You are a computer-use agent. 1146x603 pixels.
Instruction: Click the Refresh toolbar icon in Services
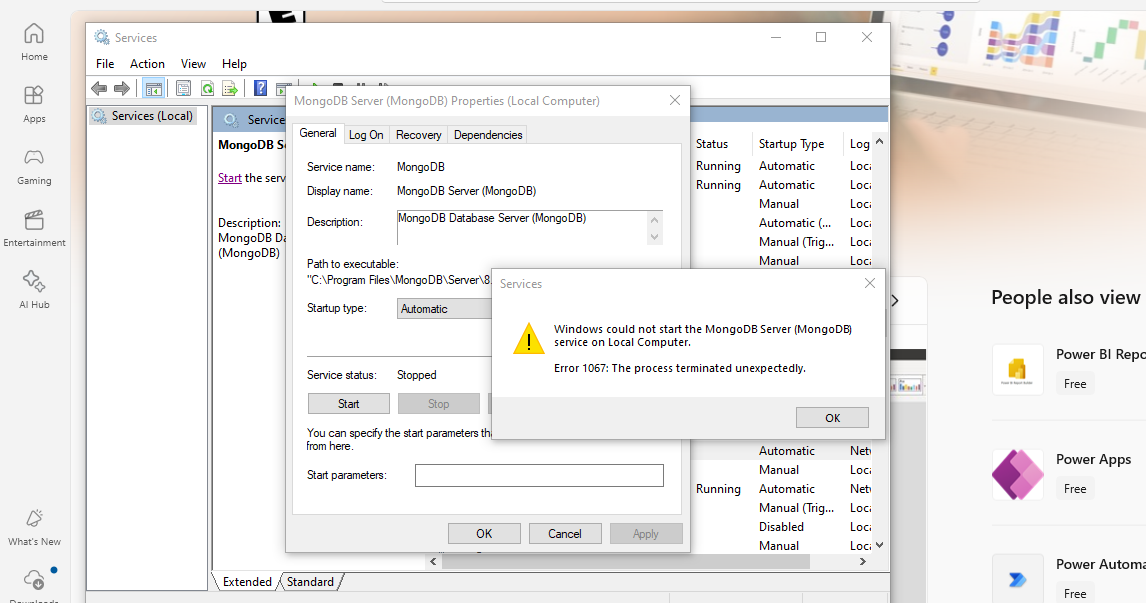click(208, 88)
